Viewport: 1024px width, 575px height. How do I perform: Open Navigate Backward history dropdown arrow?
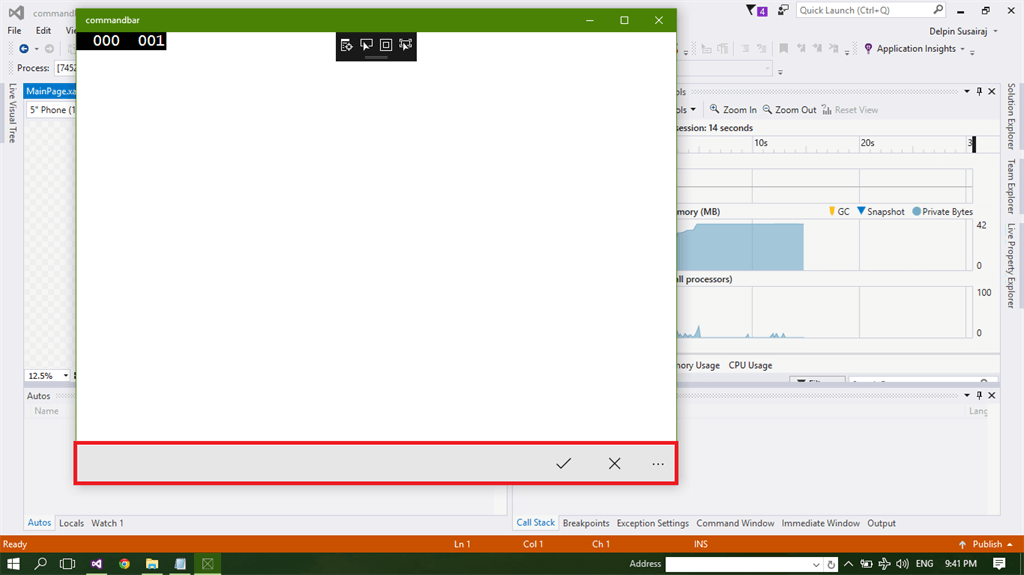click(x=37, y=49)
